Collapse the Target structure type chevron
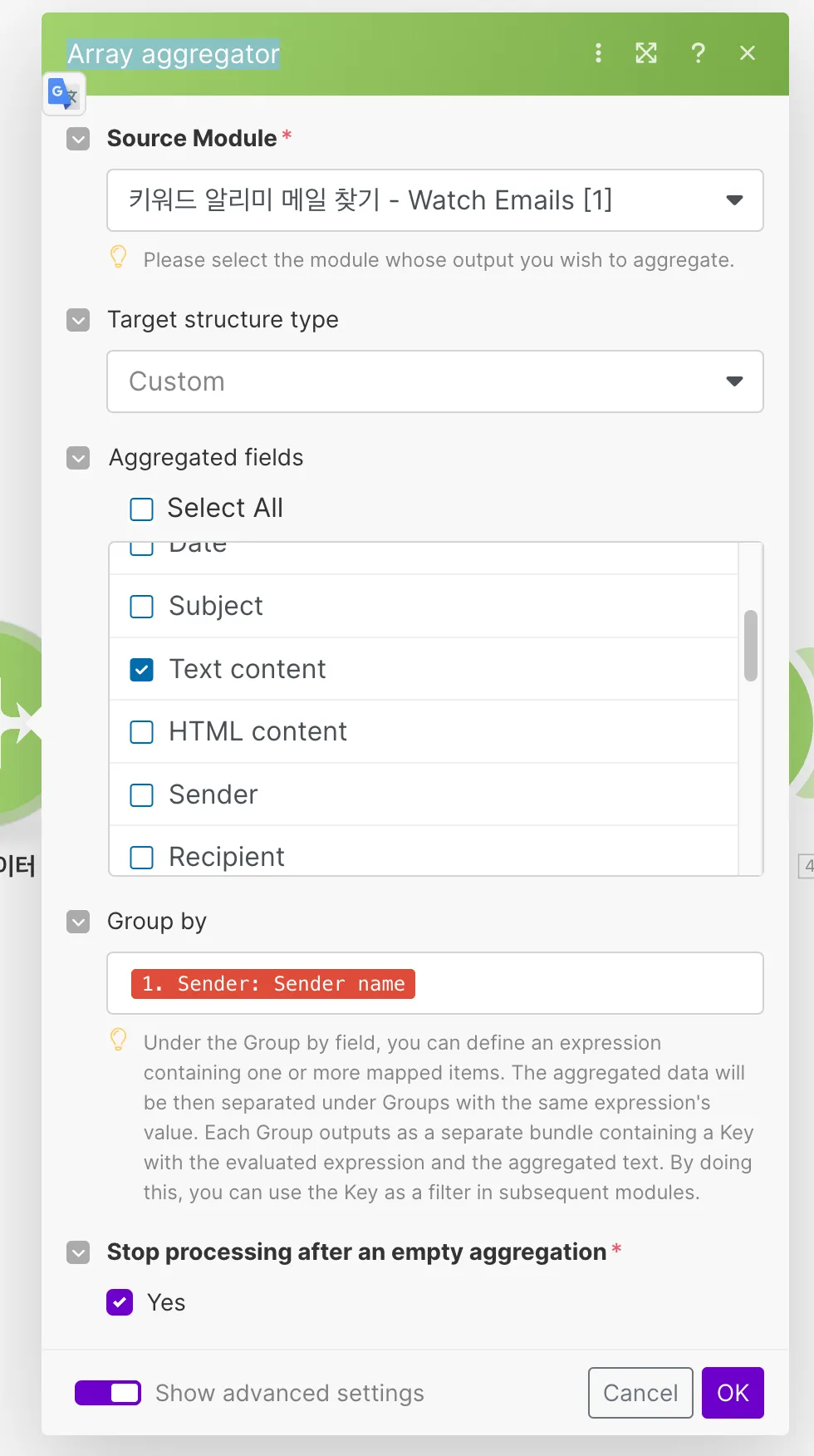This screenshot has height=1456, width=814. pos(78,320)
